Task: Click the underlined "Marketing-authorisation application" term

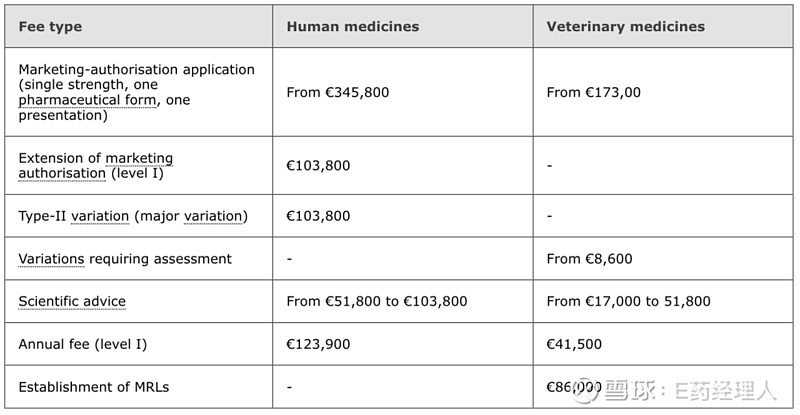Action: coord(136,69)
